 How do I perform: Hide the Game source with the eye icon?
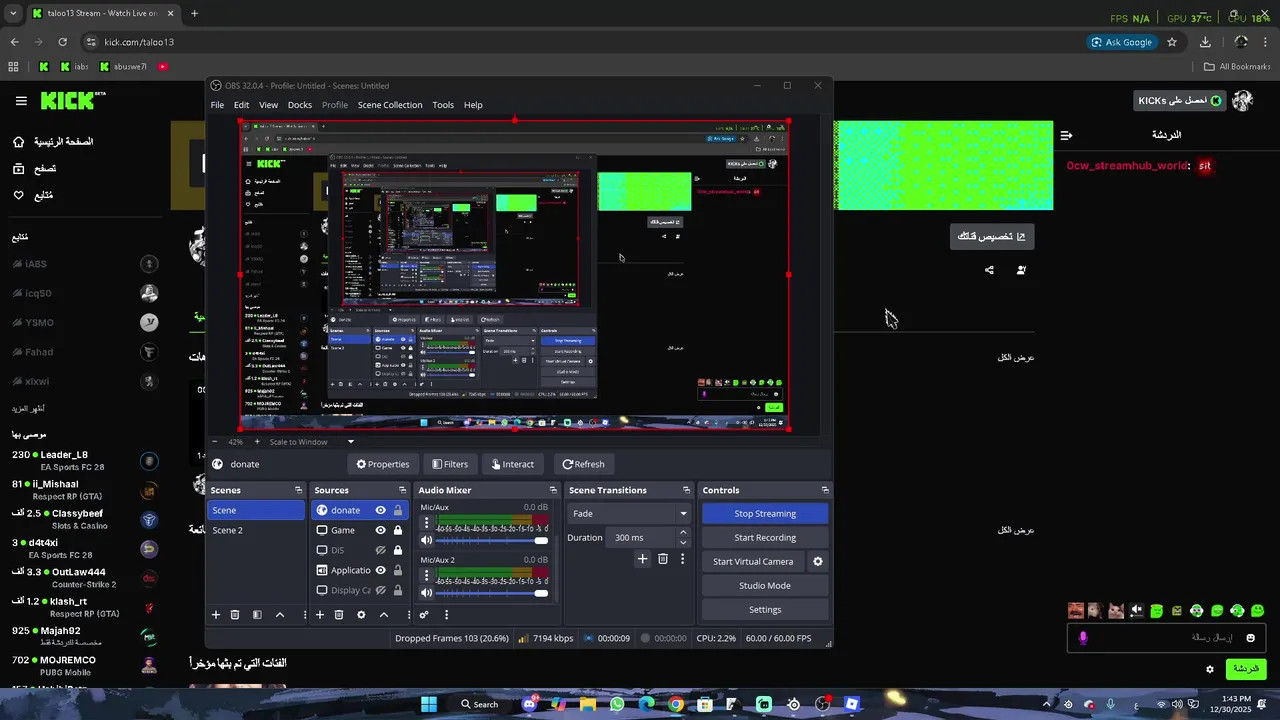tap(380, 530)
